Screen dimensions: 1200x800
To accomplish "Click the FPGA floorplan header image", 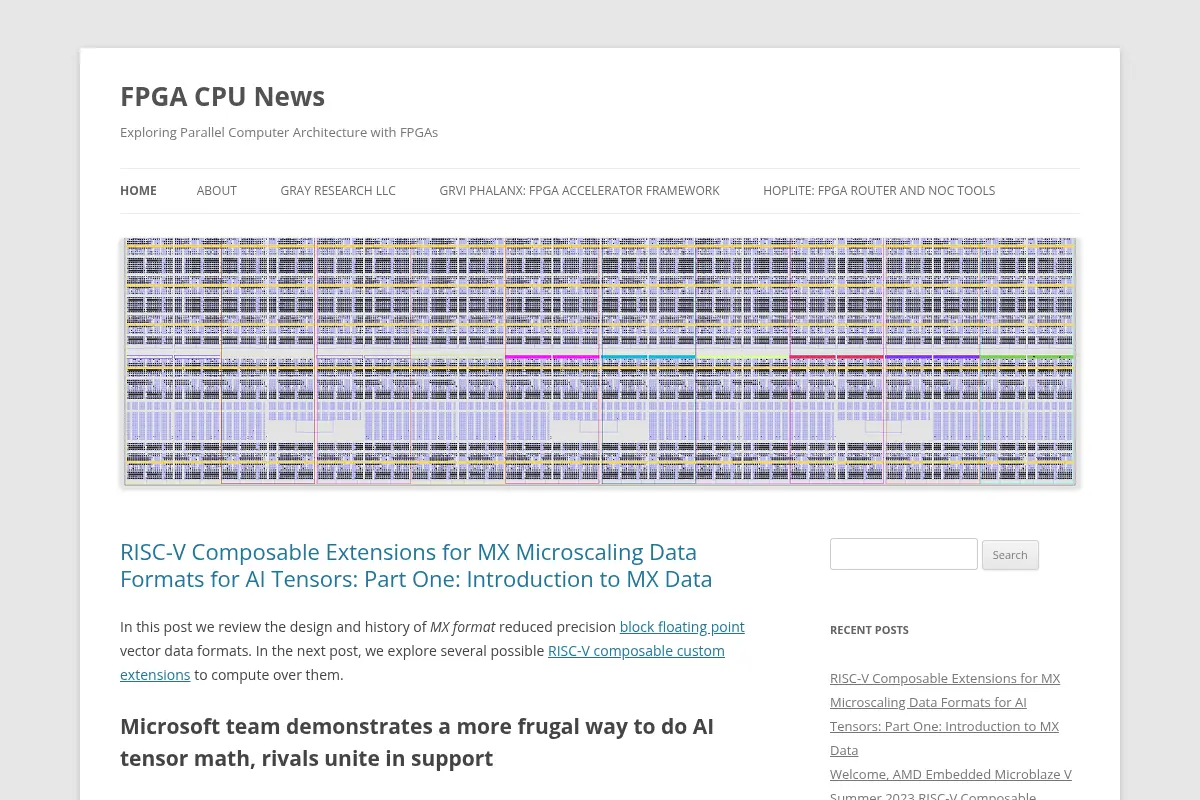I will click(600, 362).
